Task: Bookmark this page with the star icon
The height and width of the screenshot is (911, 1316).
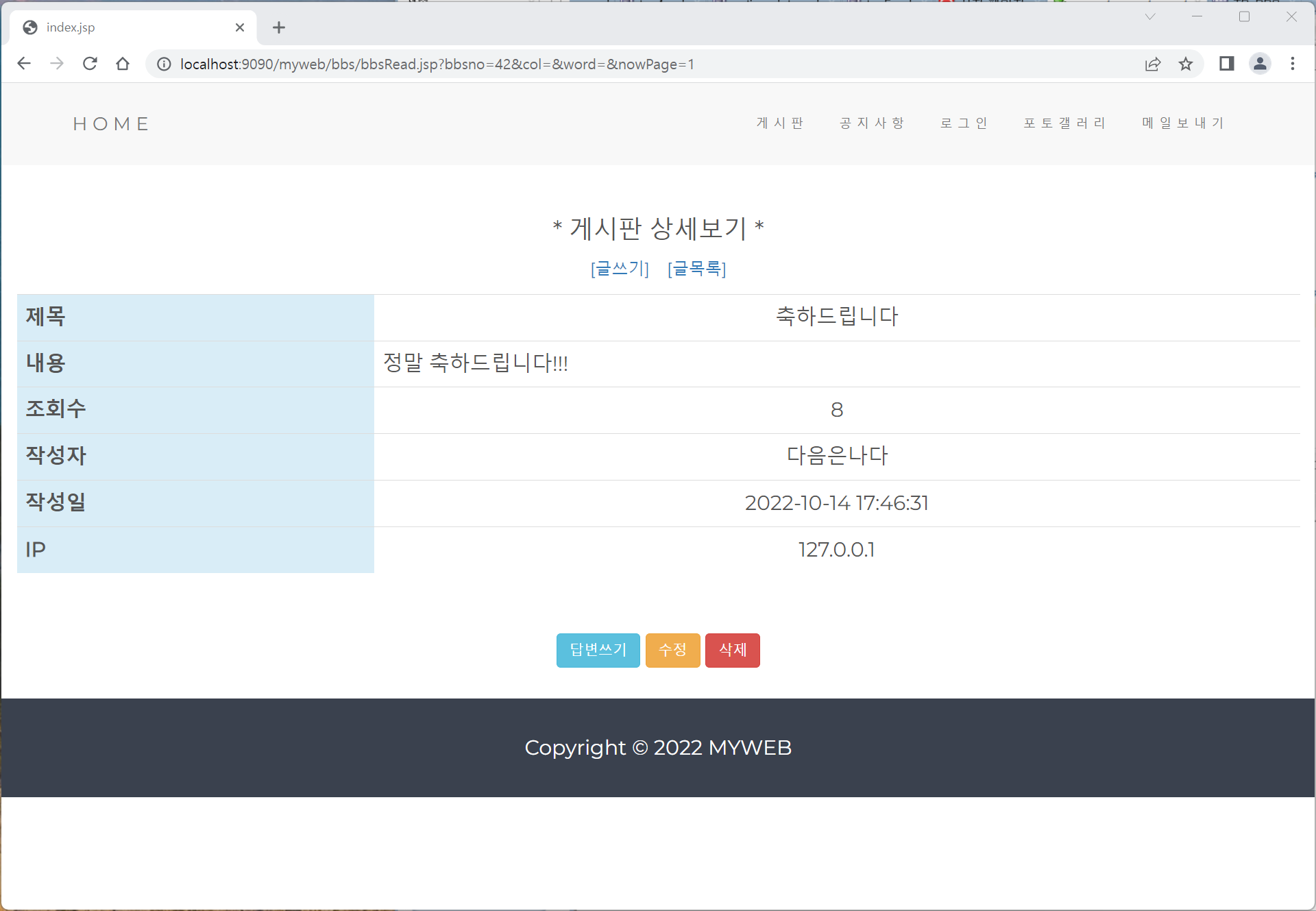Action: pos(1186,64)
